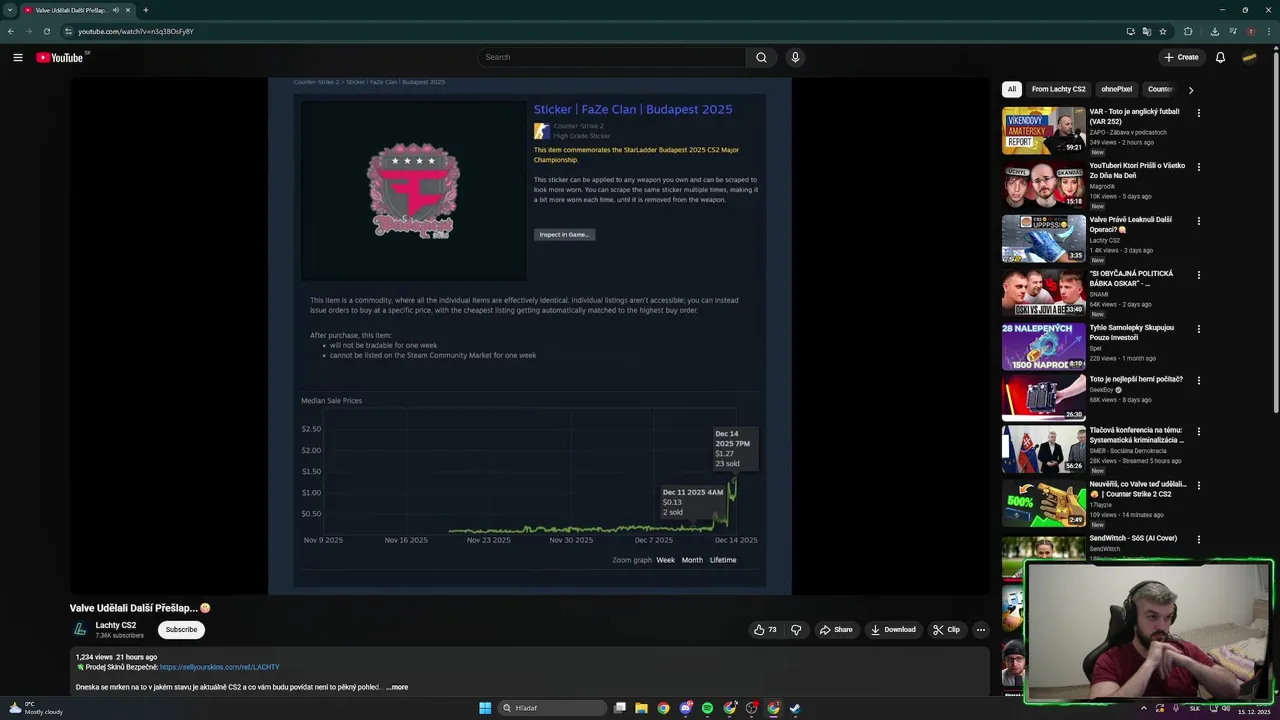Open the VAR 252 video thumbnail
1280x720 pixels.
point(1044,130)
